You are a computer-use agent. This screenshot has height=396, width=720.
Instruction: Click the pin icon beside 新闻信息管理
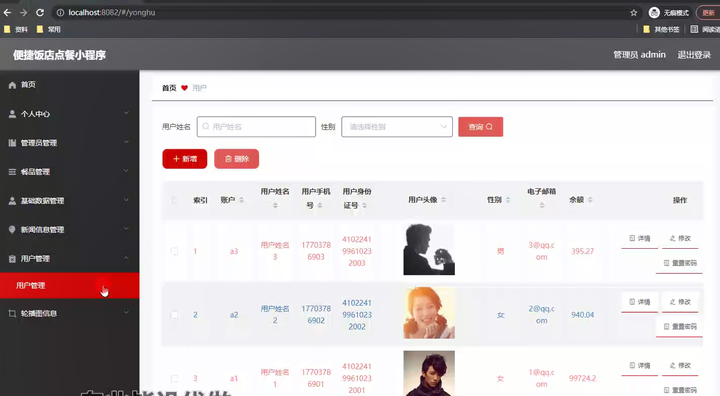pyautogui.click(x=12, y=230)
